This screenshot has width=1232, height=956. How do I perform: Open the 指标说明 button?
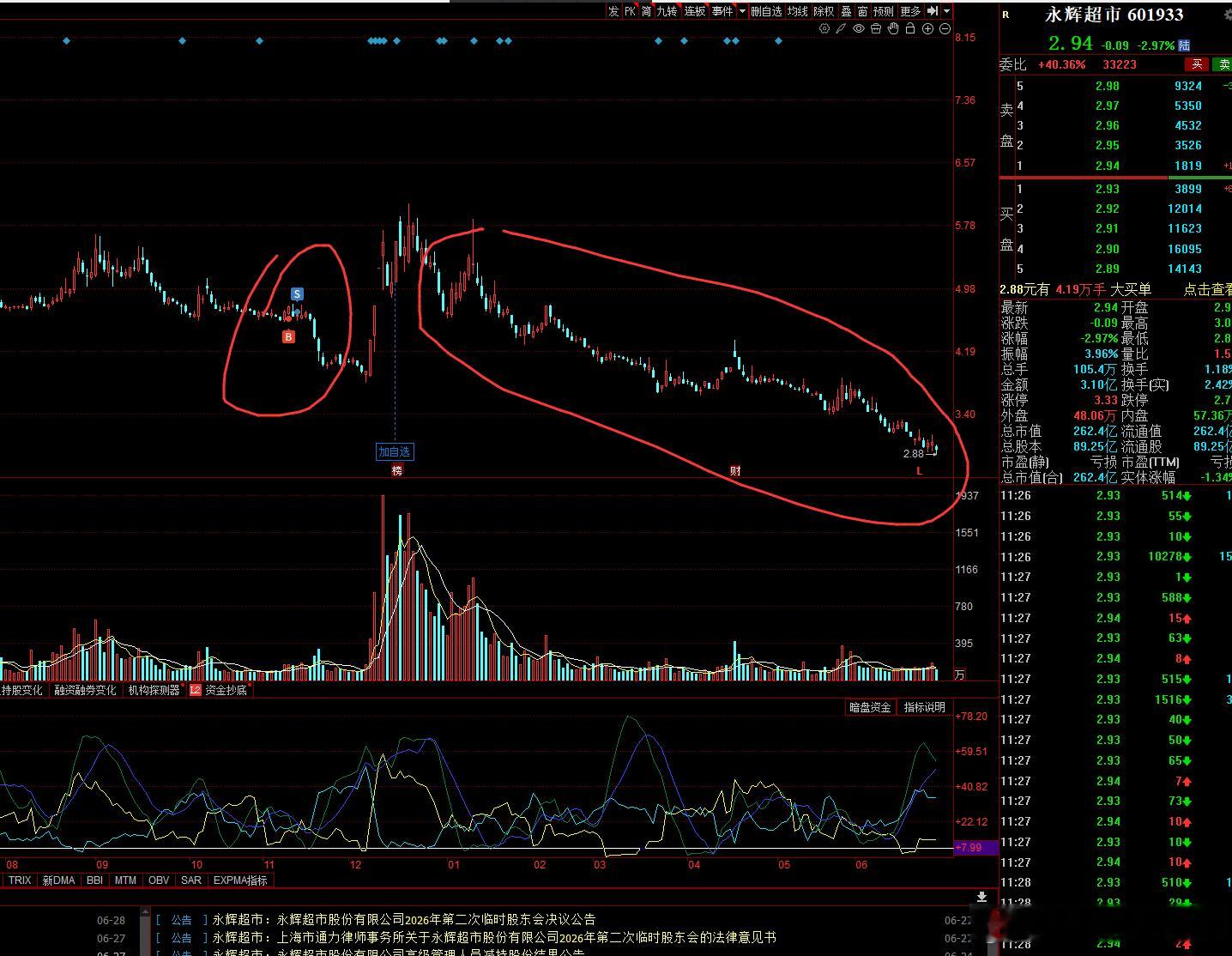coord(924,707)
